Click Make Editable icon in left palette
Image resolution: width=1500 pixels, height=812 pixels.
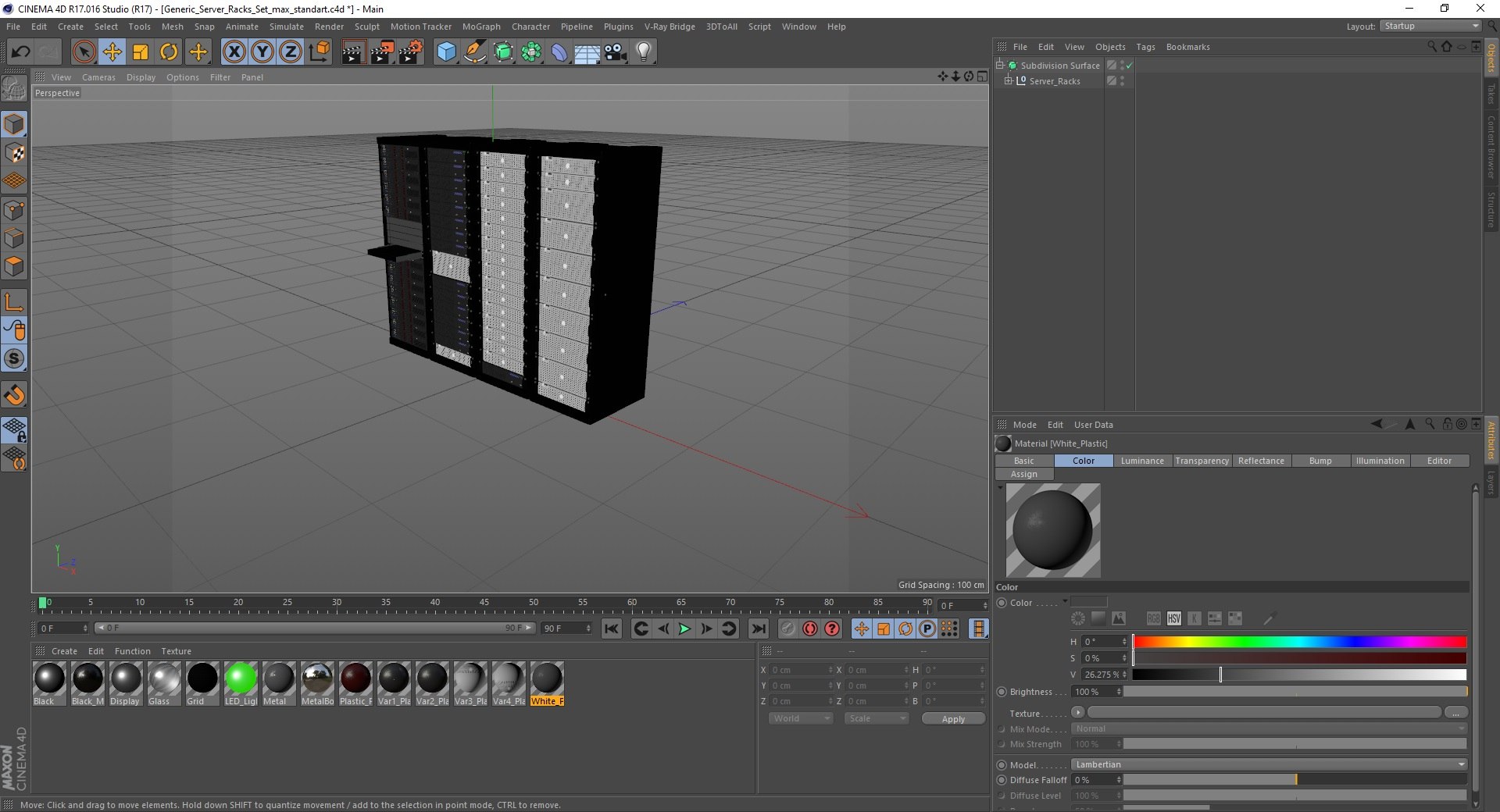point(14,88)
